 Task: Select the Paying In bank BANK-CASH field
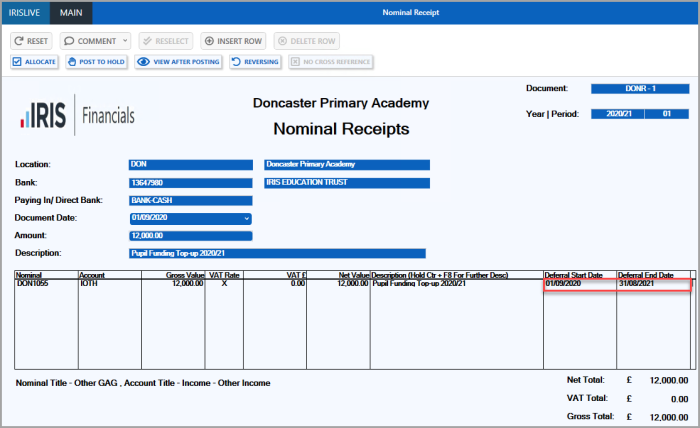pyautogui.click(x=190, y=200)
